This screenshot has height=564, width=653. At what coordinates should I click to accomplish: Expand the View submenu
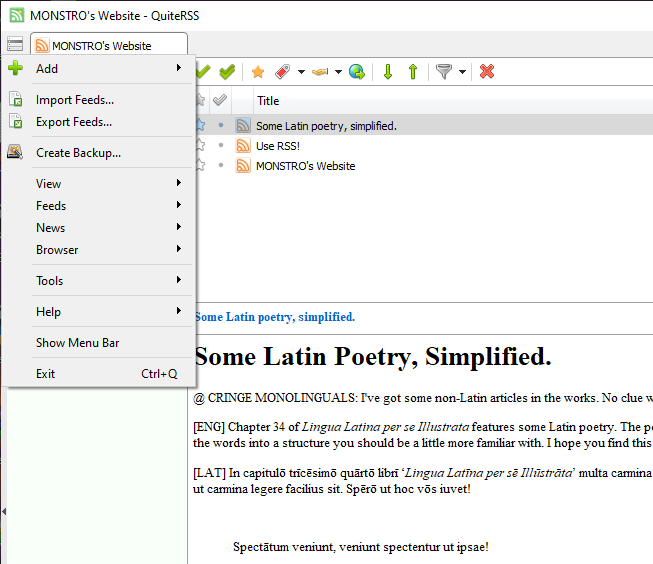click(x=100, y=183)
